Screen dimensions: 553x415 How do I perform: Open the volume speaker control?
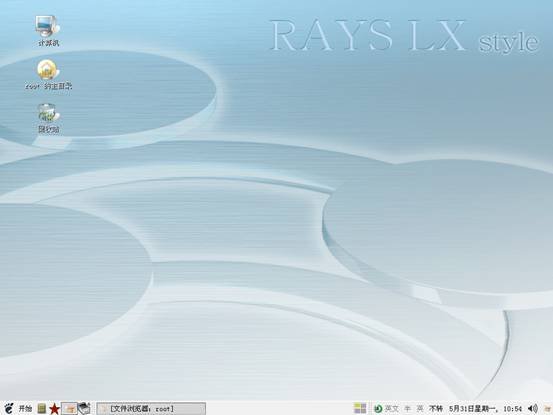[x=533, y=409]
